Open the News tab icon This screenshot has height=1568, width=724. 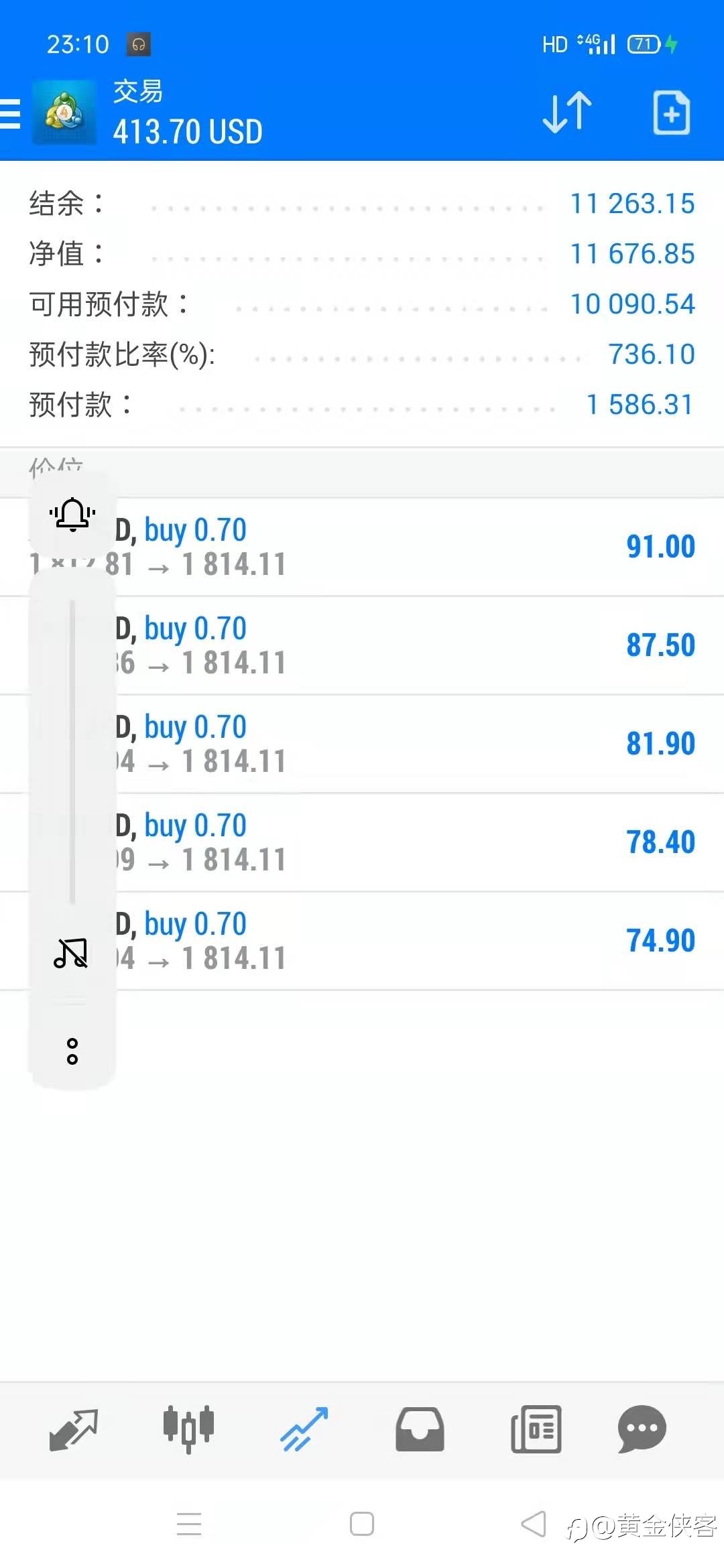(x=536, y=1429)
